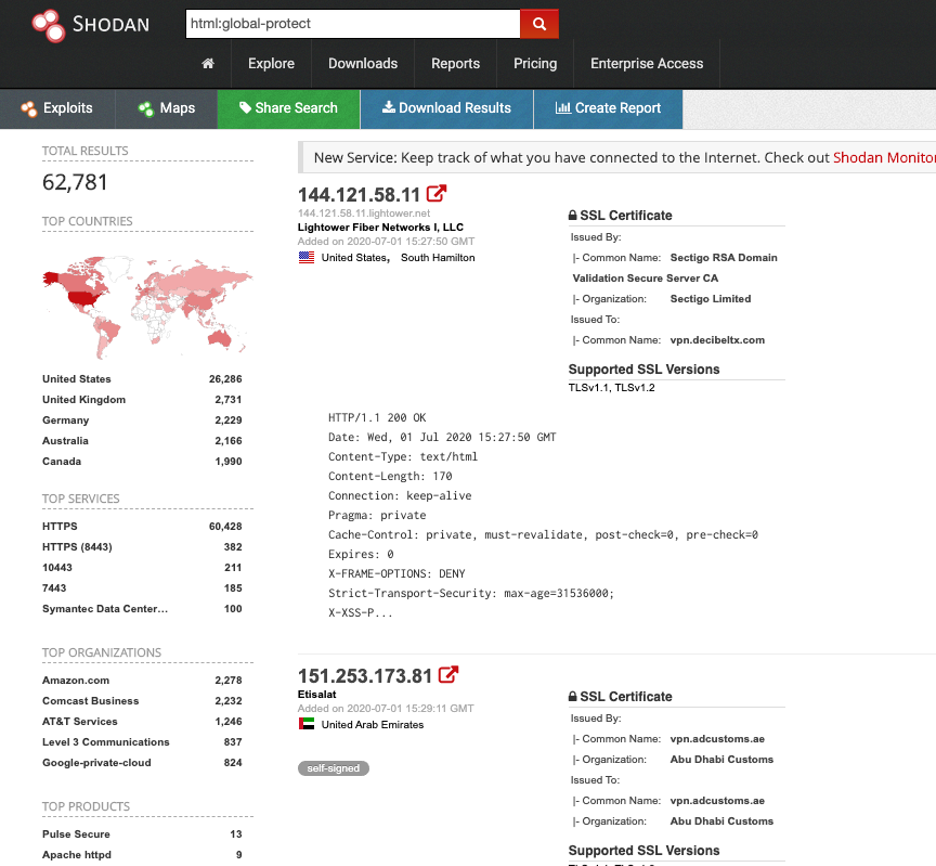936x866 pixels.
Task: Open the Reports menu item
Action: [455, 63]
